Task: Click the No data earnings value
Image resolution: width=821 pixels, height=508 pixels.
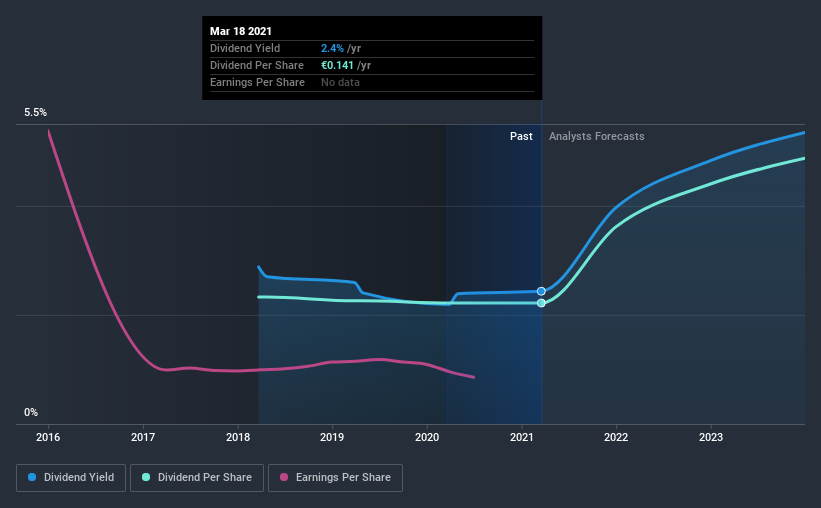Action: point(340,82)
